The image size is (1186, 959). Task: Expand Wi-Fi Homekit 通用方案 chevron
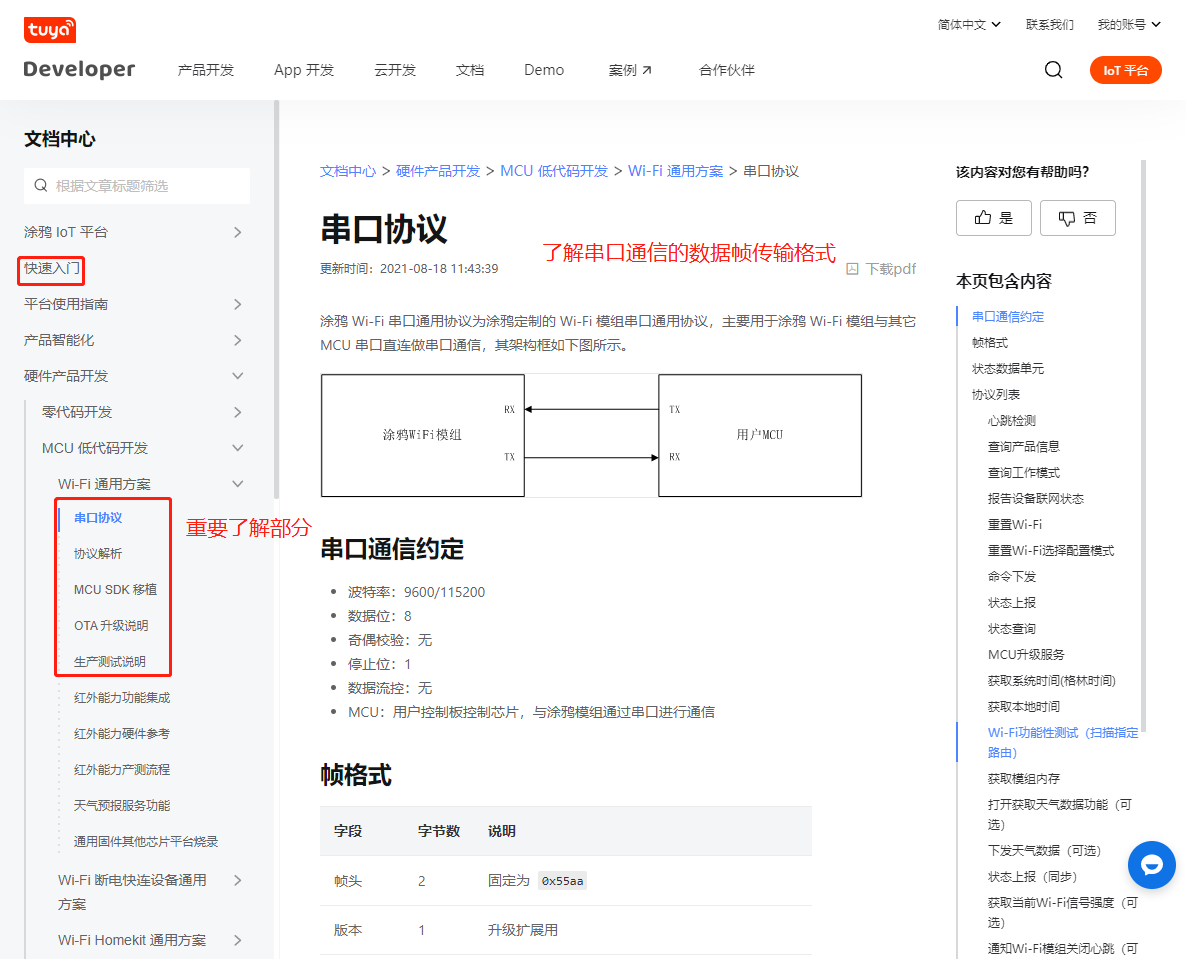tap(238, 940)
